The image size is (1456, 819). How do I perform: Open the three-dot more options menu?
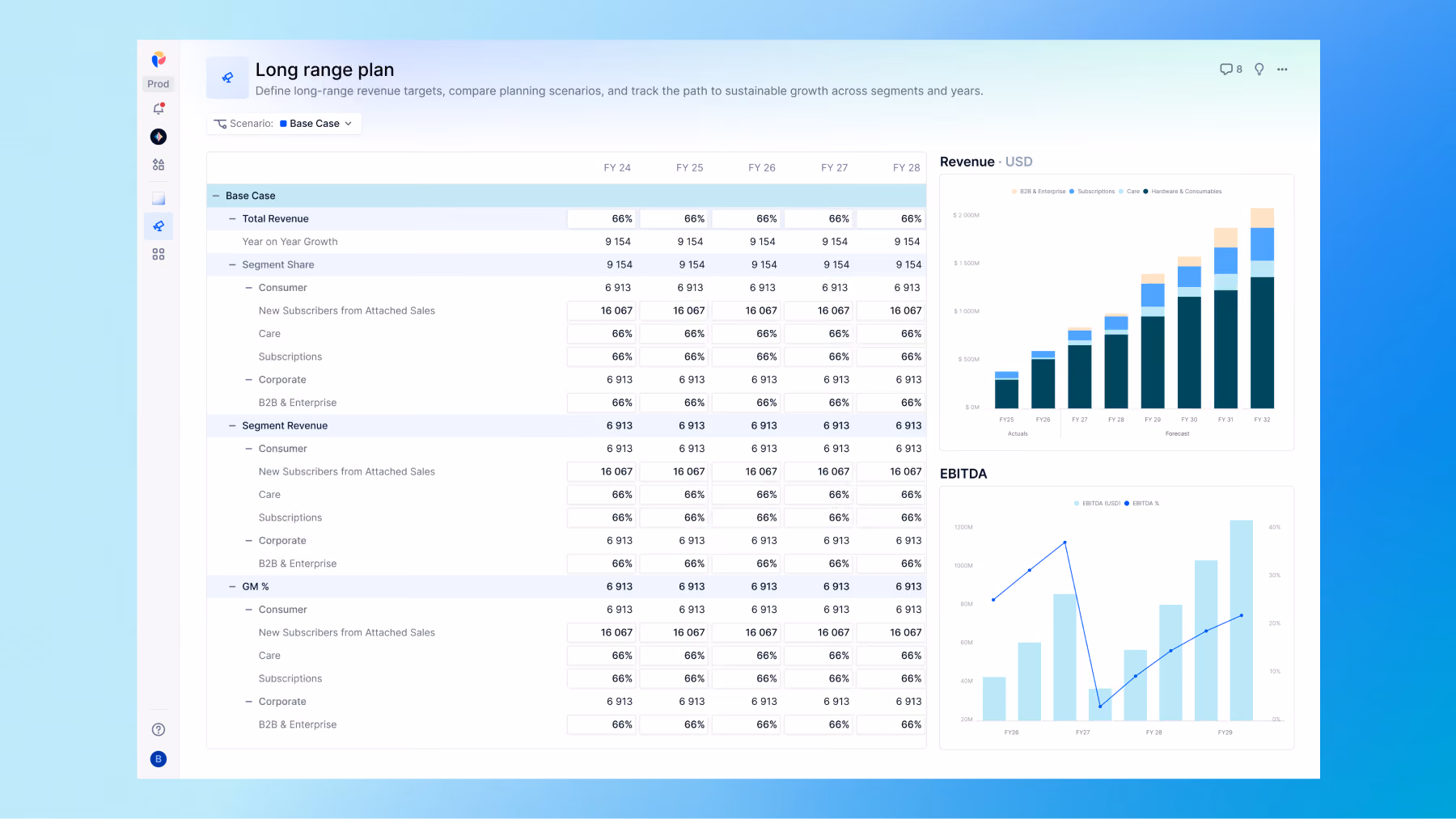click(x=1282, y=70)
